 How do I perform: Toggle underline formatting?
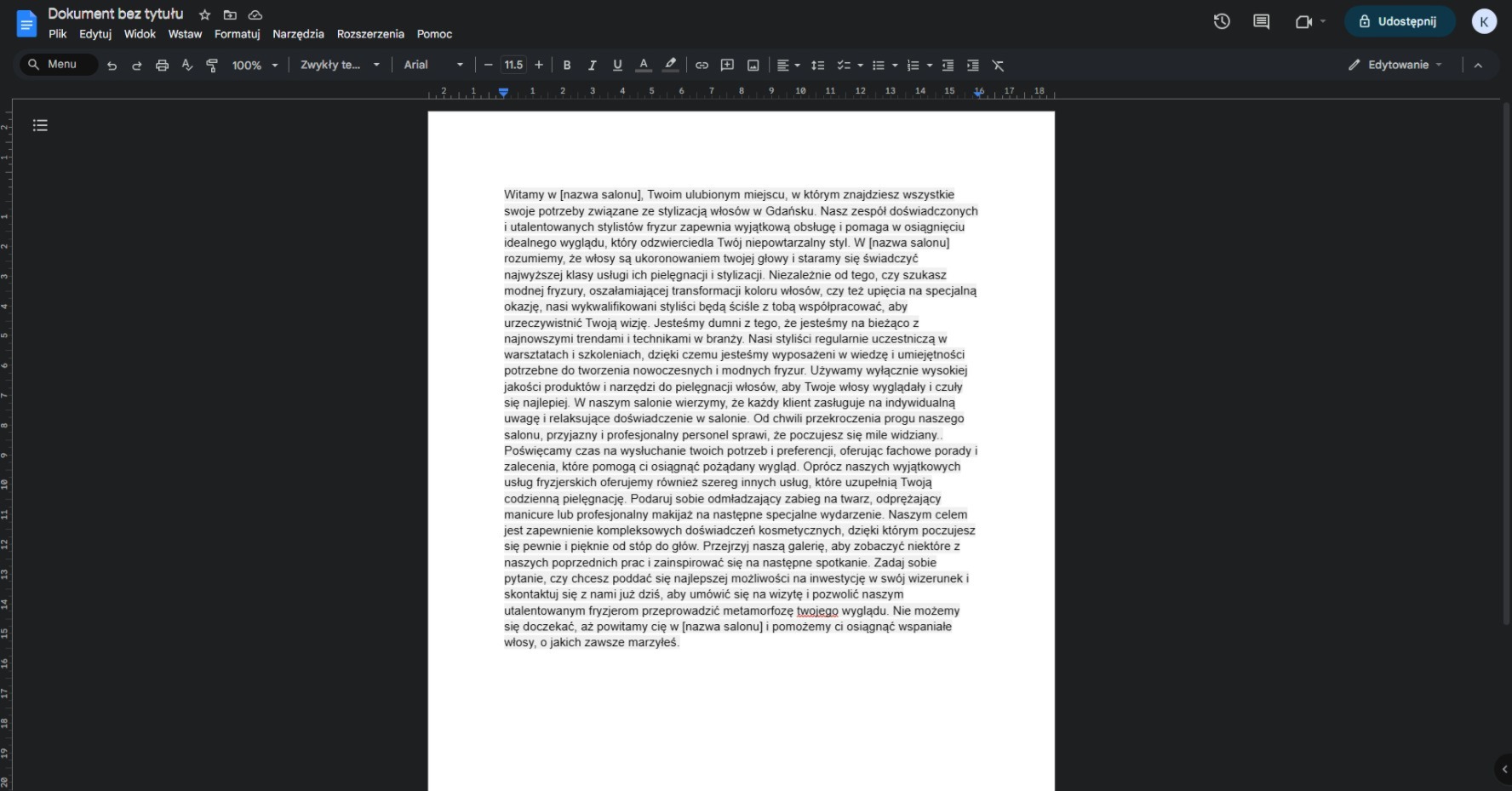point(617,65)
